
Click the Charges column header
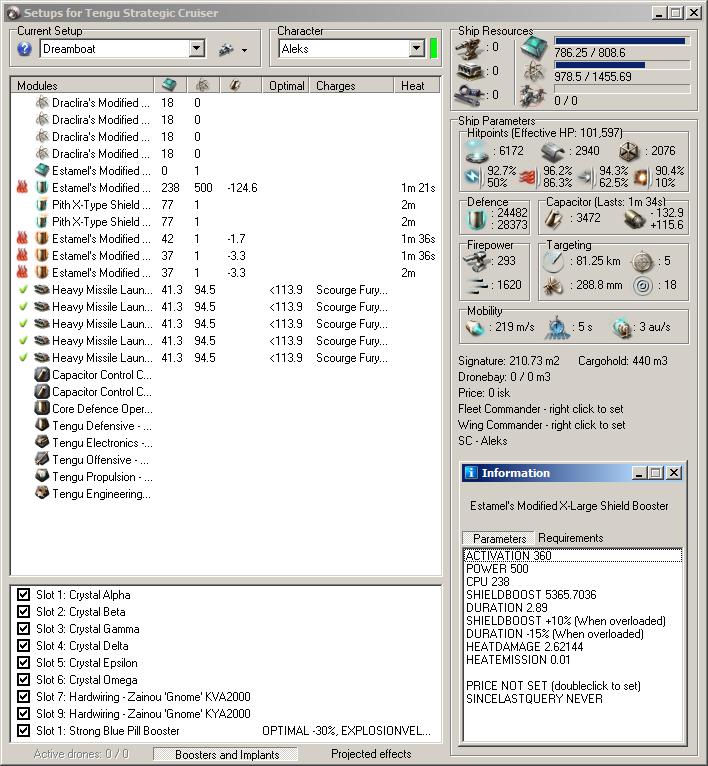pos(352,85)
